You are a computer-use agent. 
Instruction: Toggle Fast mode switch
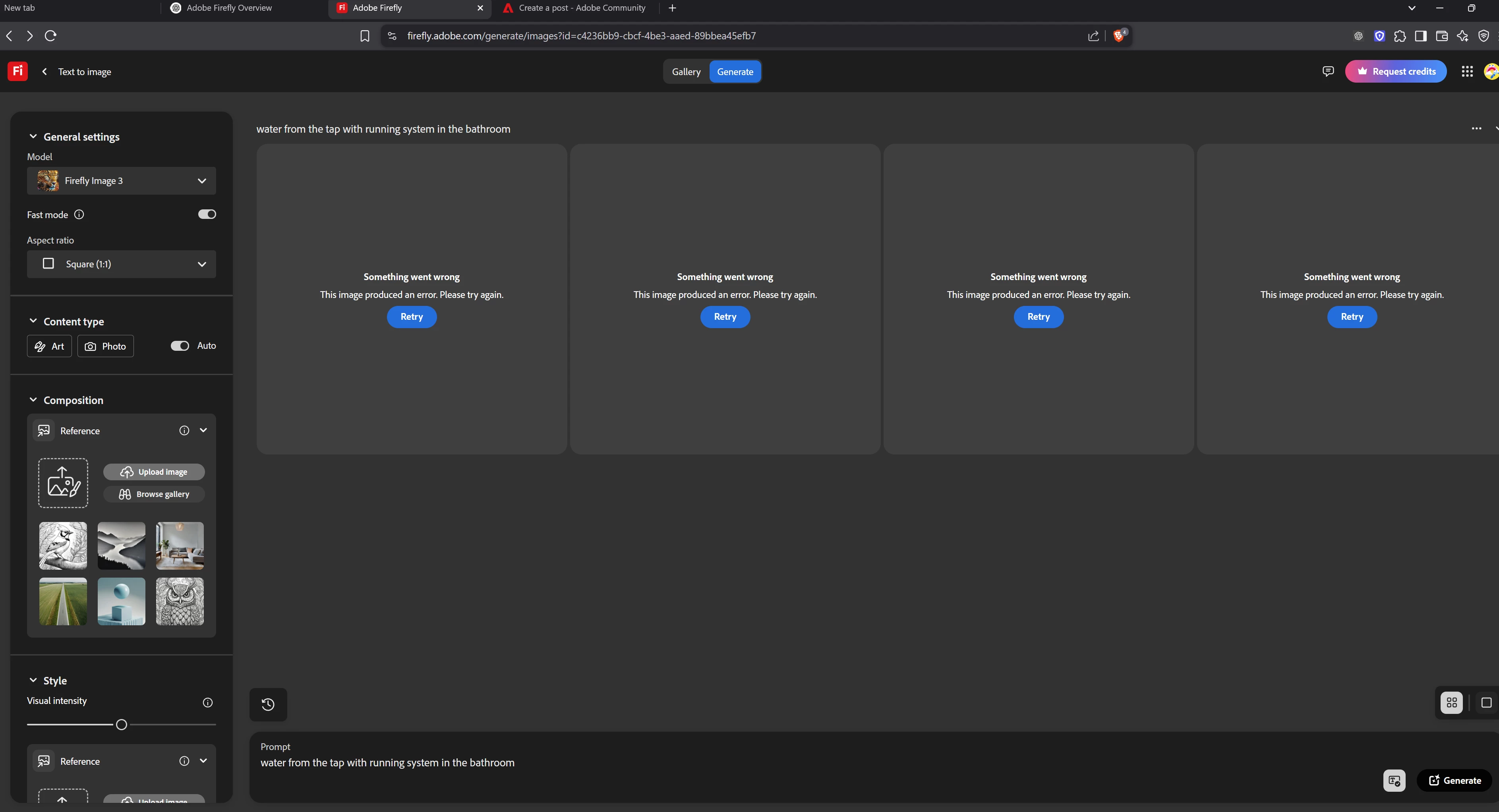(x=207, y=215)
